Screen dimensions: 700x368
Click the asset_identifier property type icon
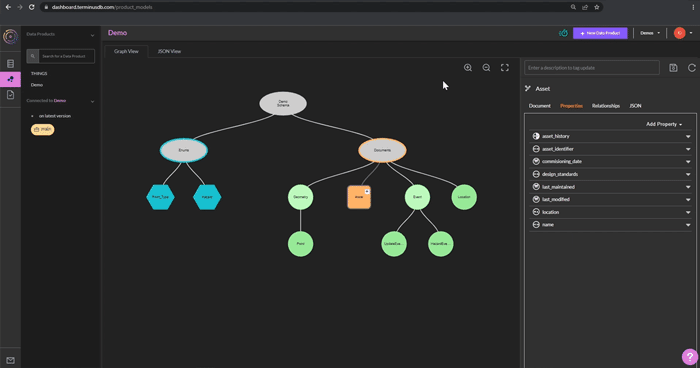coord(536,149)
